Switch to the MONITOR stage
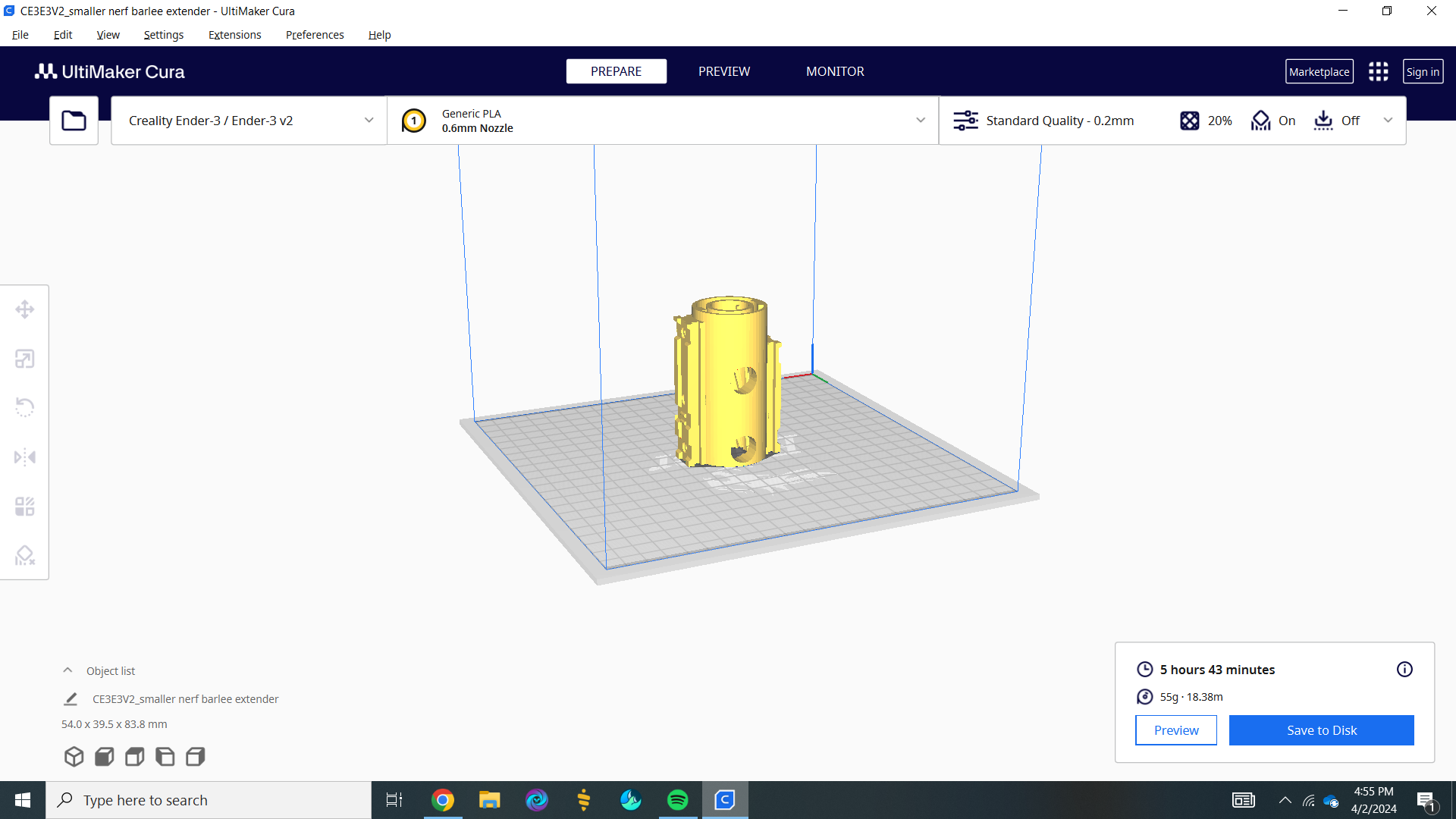 [835, 71]
